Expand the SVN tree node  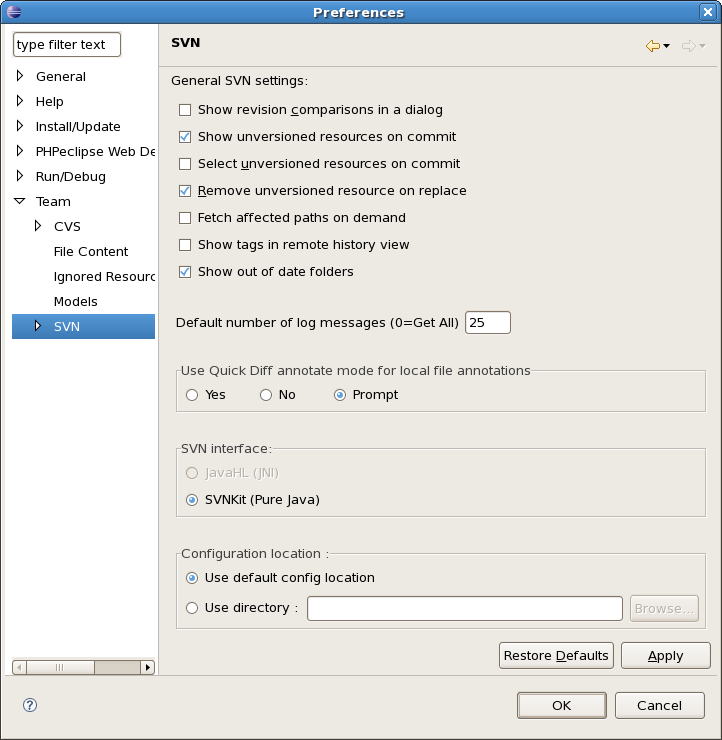pos(38,326)
